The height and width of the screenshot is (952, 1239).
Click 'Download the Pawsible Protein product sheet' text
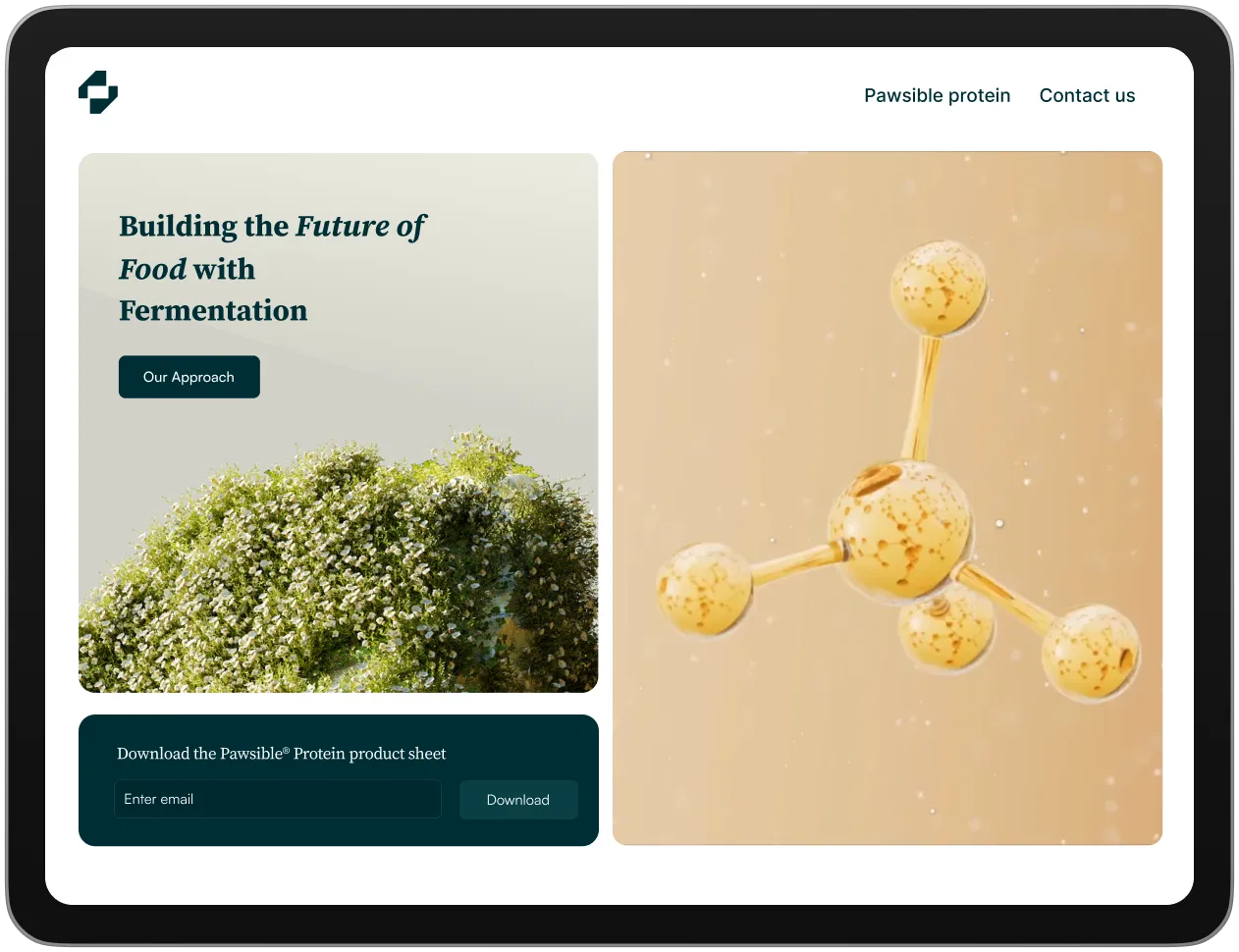click(x=281, y=754)
